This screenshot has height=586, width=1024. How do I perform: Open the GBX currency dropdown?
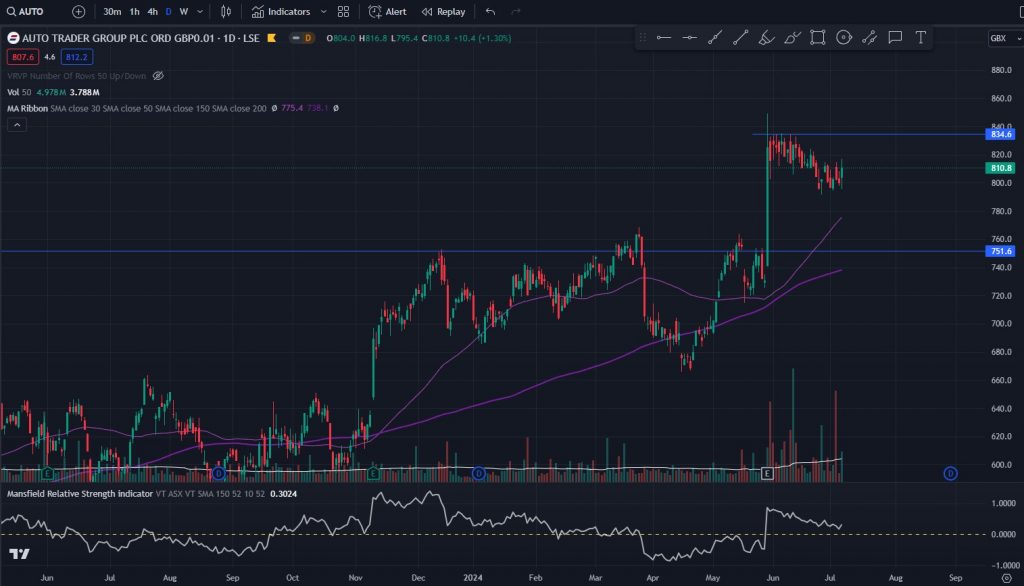(1001, 38)
